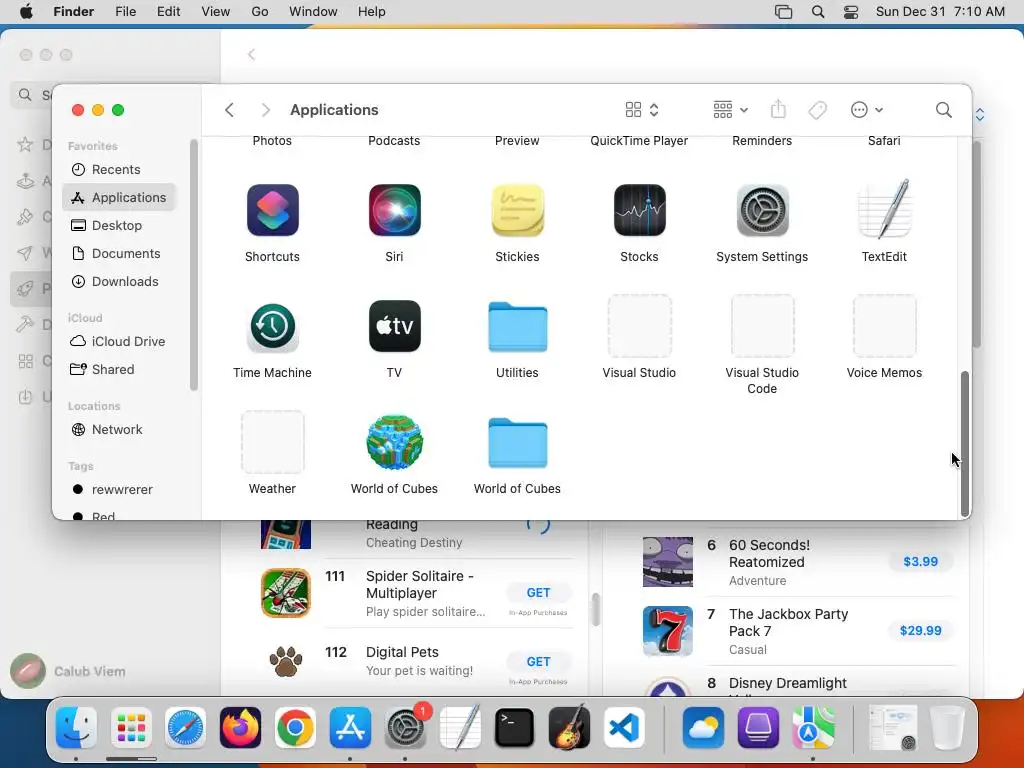Launch Firefox from the Dock
The width and height of the screenshot is (1024, 768).
point(240,728)
